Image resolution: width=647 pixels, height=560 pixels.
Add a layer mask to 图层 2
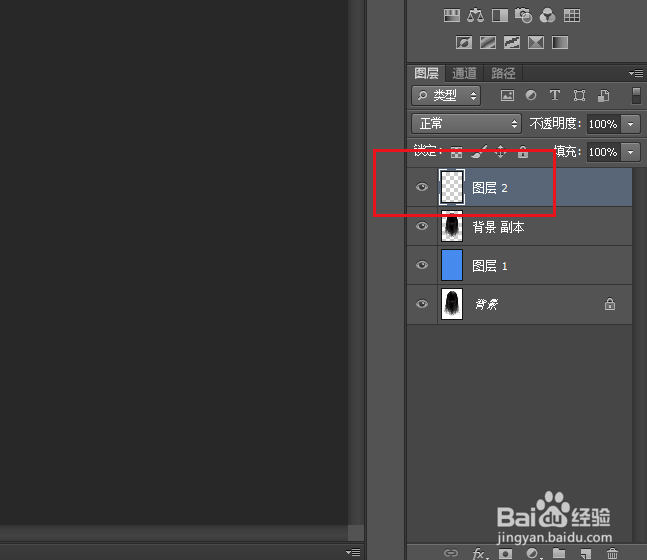505,553
